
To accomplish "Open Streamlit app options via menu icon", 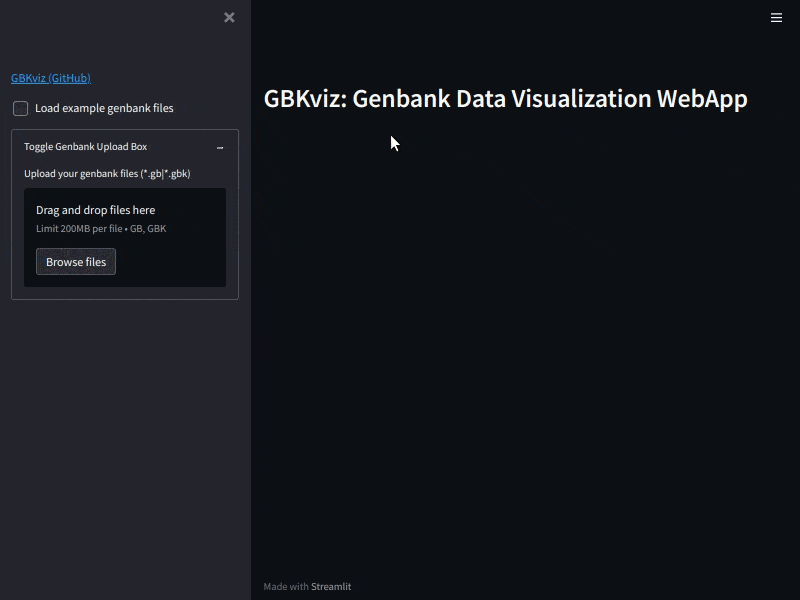I will (x=777, y=17).
